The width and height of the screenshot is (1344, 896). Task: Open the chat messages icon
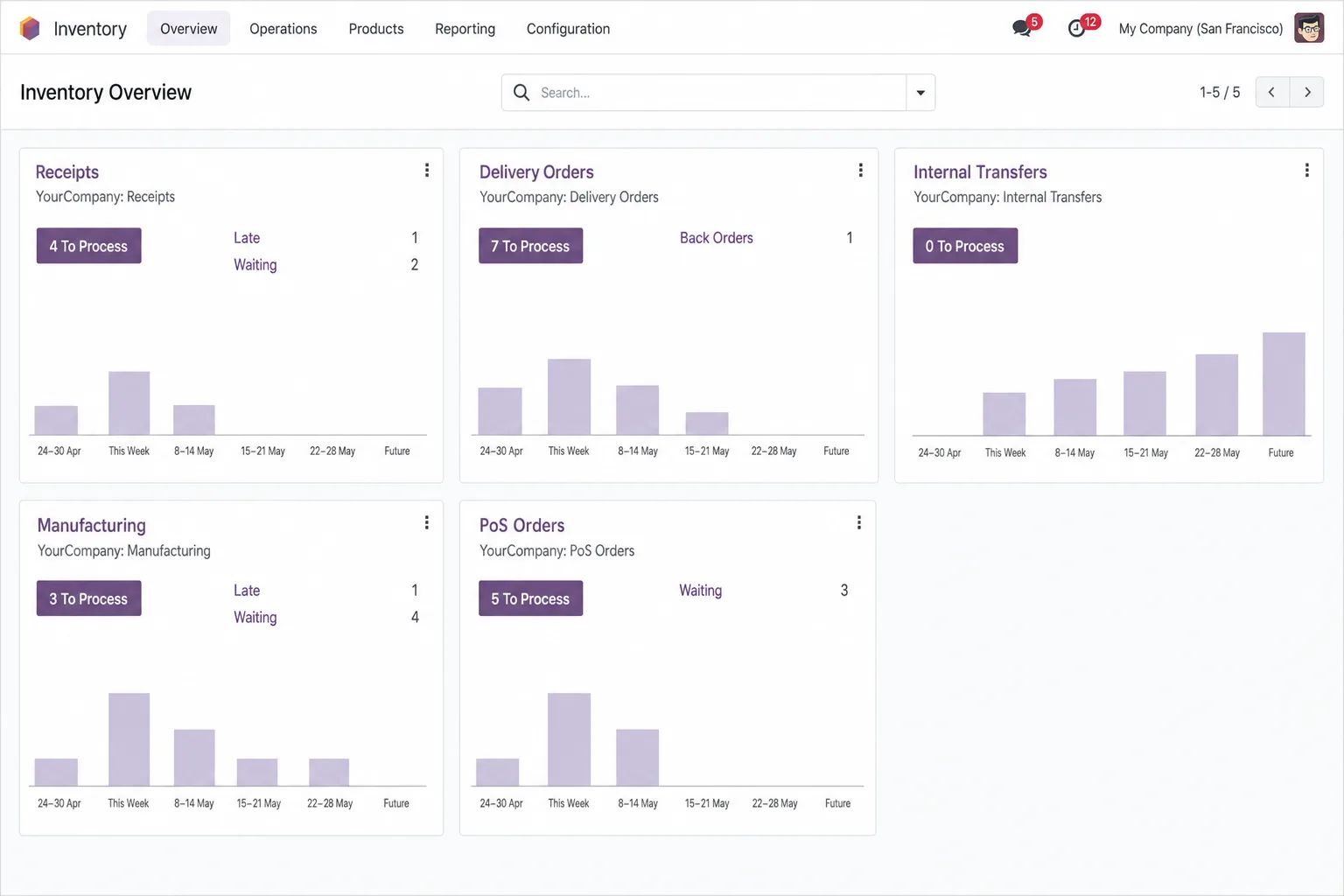point(1021,29)
